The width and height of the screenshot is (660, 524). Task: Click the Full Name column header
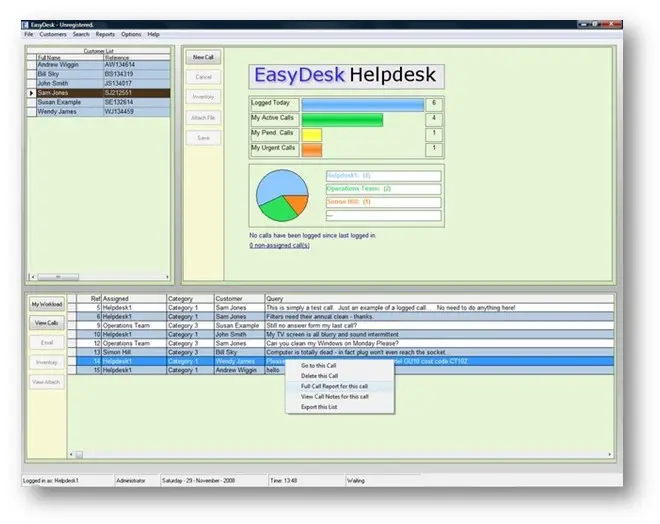[70, 57]
